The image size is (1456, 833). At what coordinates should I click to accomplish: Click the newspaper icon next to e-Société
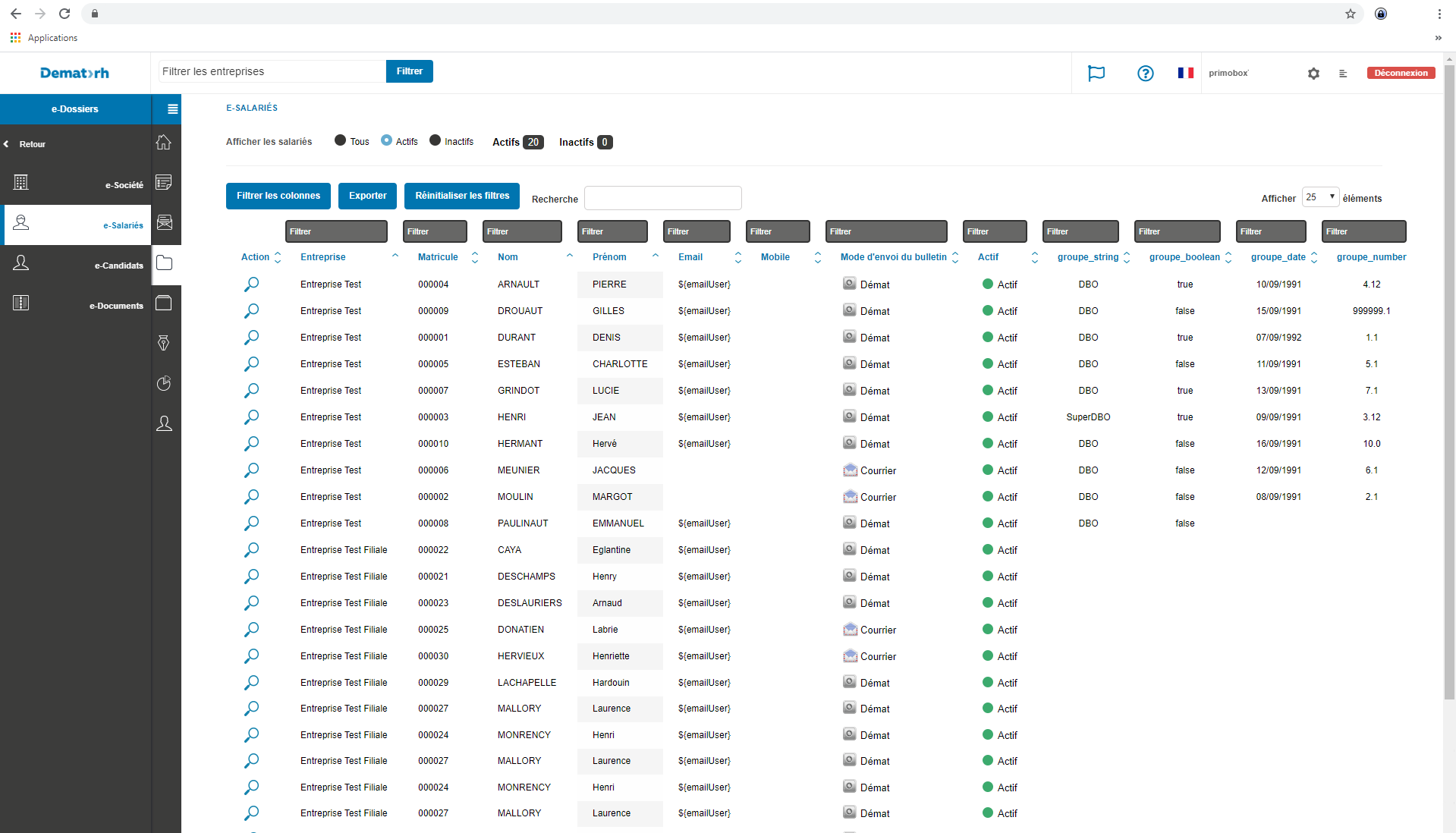tap(164, 183)
